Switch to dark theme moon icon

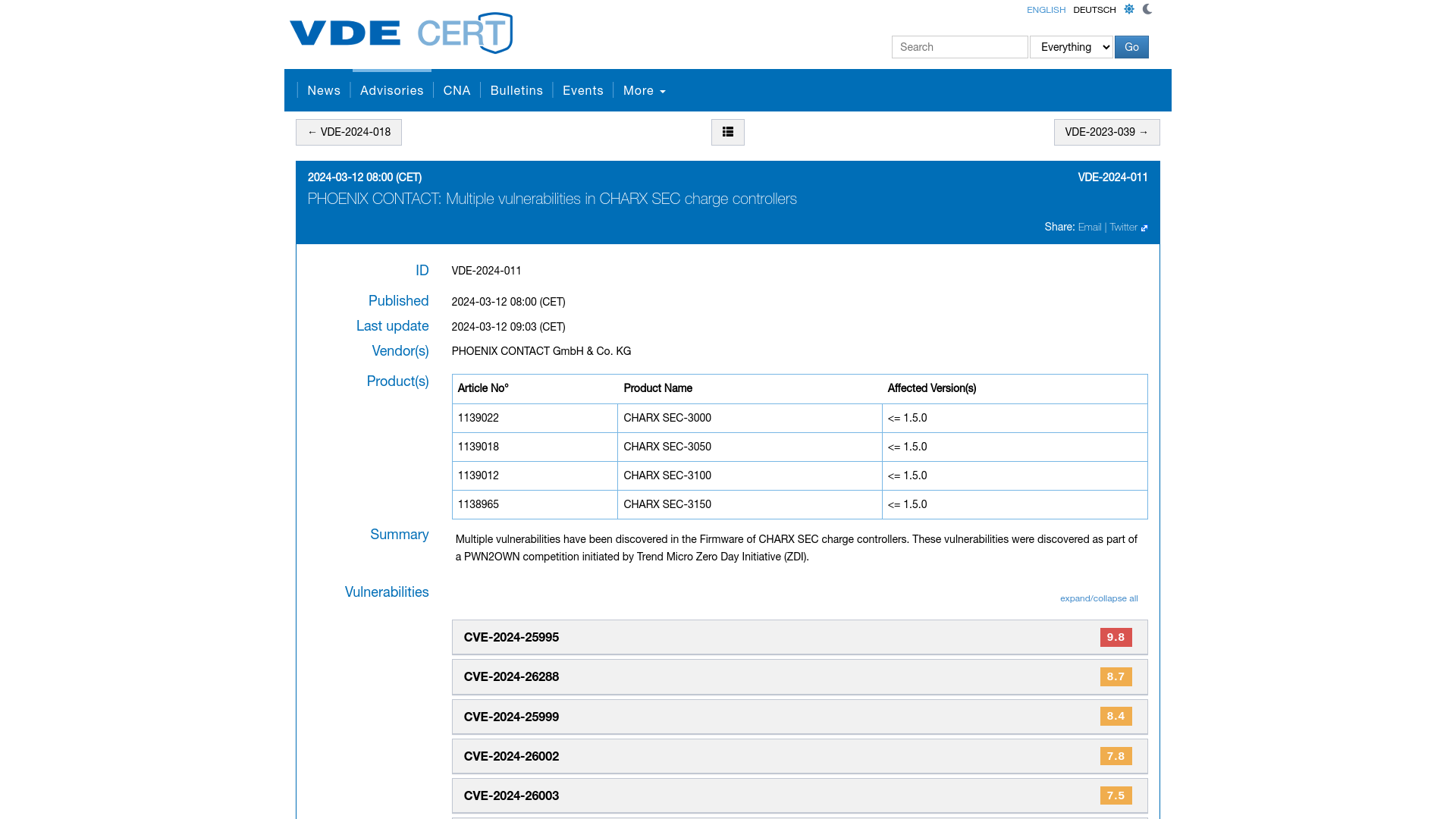(x=1147, y=9)
